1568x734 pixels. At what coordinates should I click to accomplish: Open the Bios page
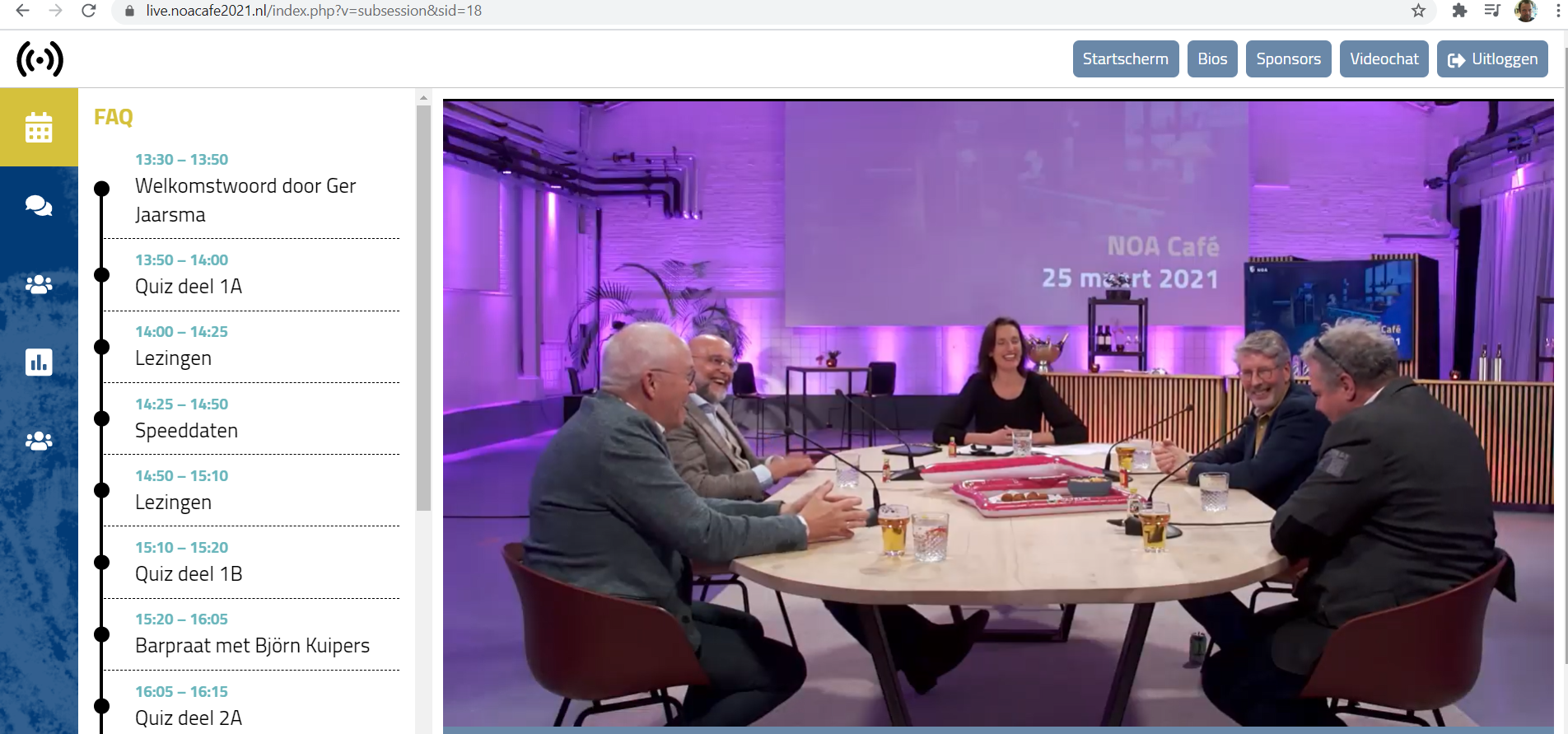(x=1212, y=59)
